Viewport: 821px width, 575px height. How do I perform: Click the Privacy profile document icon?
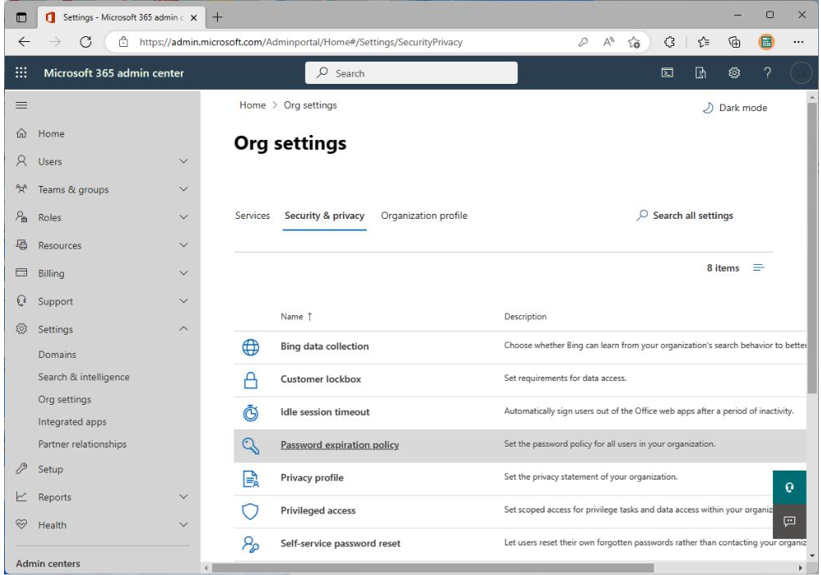[250, 478]
